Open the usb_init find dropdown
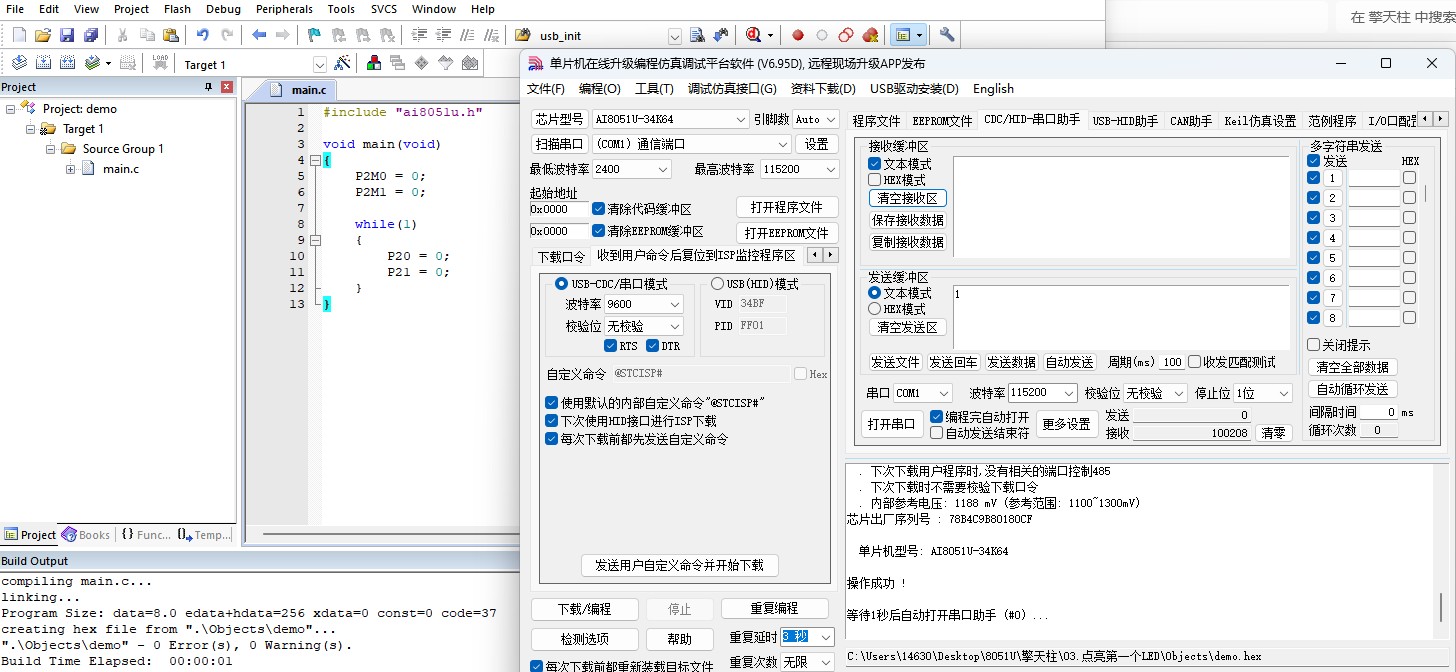Viewport: 1456px width, 672px height. click(x=674, y=36)
